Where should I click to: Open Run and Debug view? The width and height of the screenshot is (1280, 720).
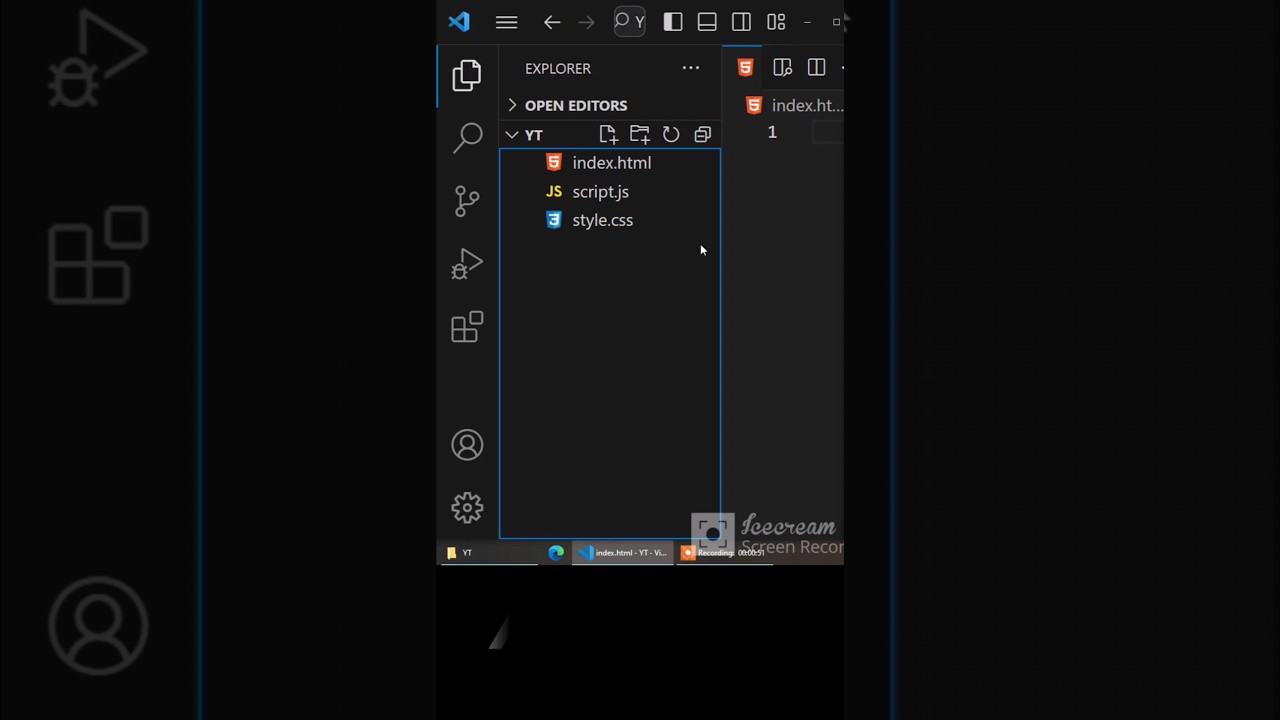[467, 264]
